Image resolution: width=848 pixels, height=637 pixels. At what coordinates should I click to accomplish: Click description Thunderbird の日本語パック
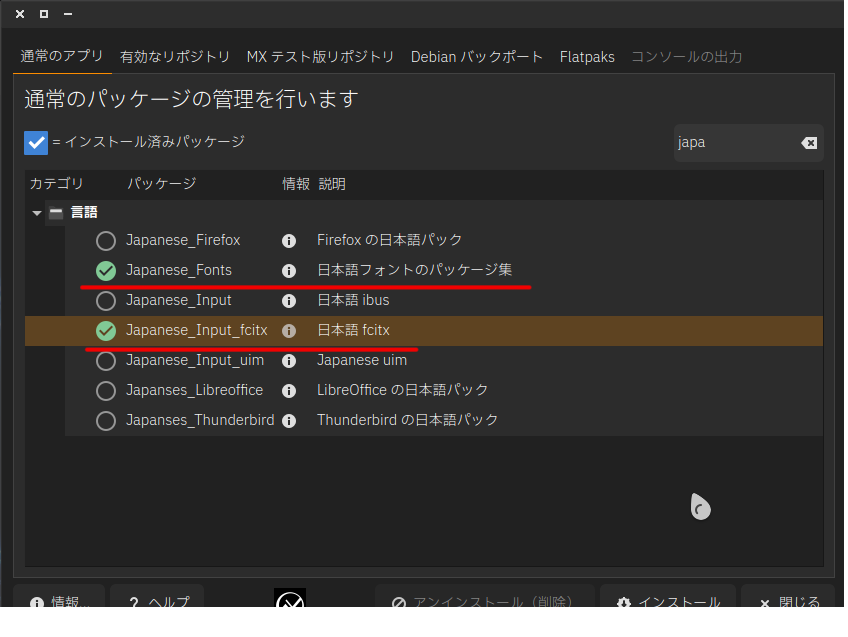click(407, 420)
